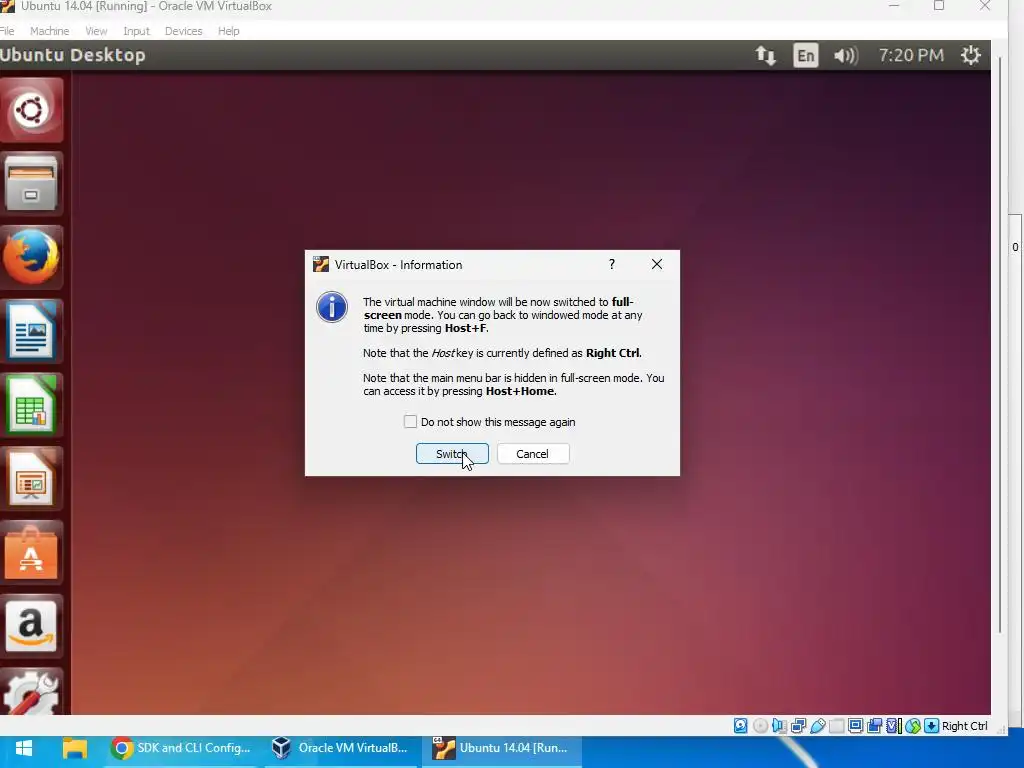Click network adapters status icon
Viewport: 1024px width, 768px height.
tap(798, 726)
